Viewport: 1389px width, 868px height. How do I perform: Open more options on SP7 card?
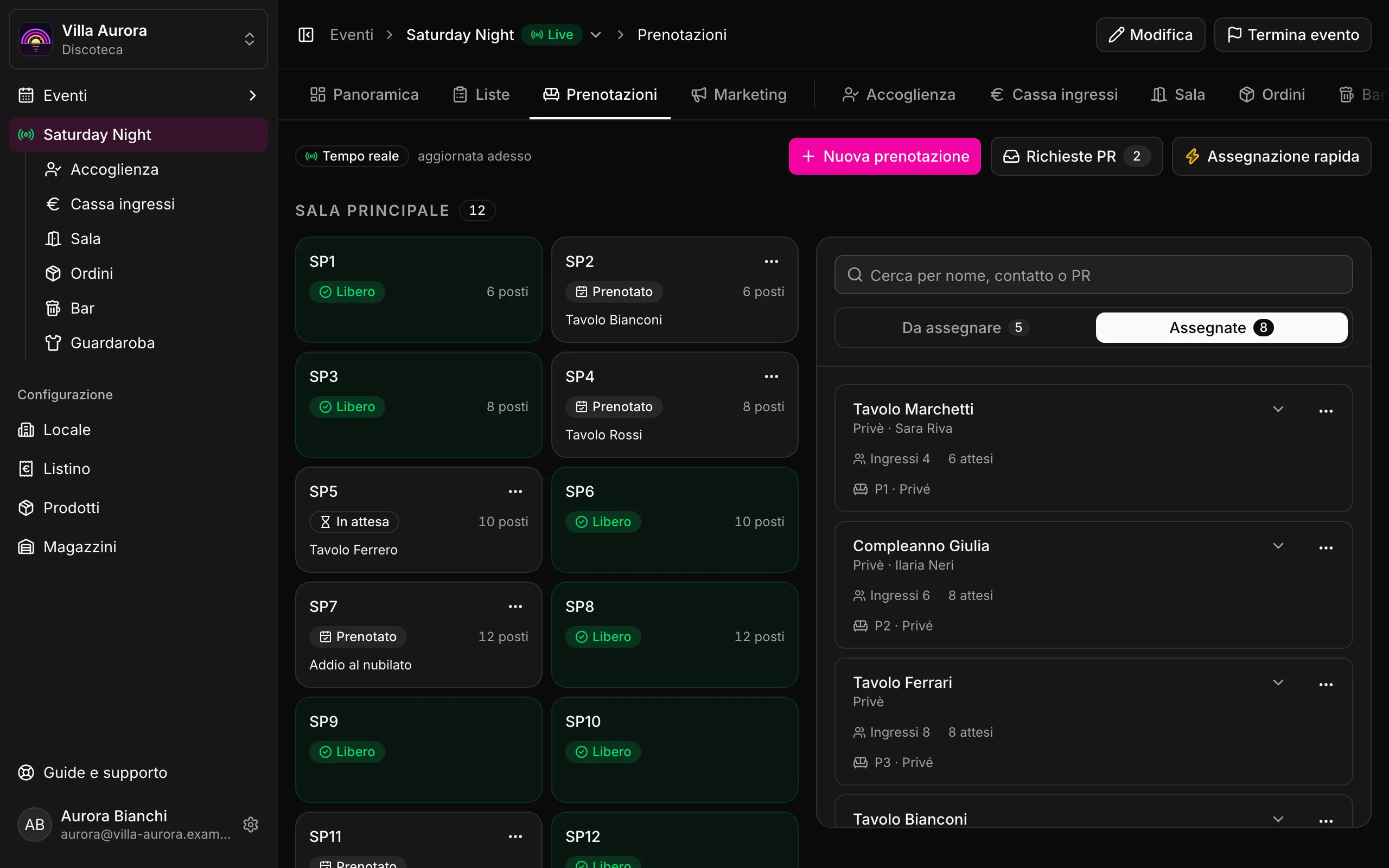tap(515, 606)
